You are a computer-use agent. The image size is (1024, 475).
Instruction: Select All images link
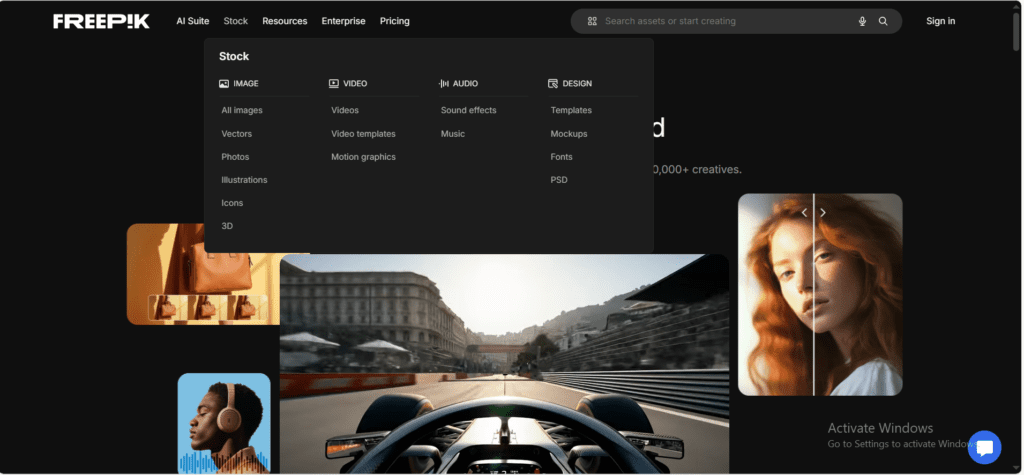(242, 110)
